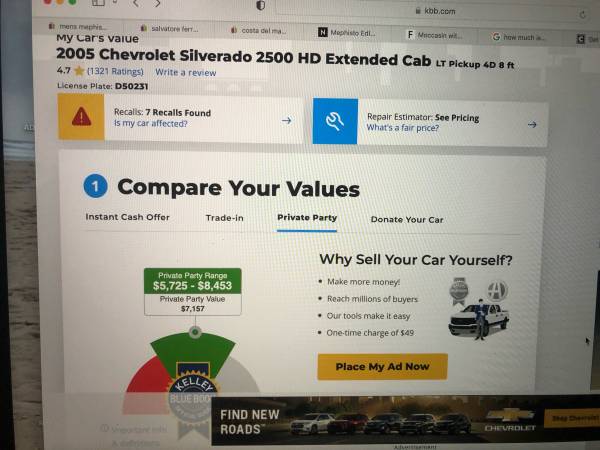Viewport: 600px width, 450px height.
Task: Select the Private Party tab
Action: coord(307,218)
